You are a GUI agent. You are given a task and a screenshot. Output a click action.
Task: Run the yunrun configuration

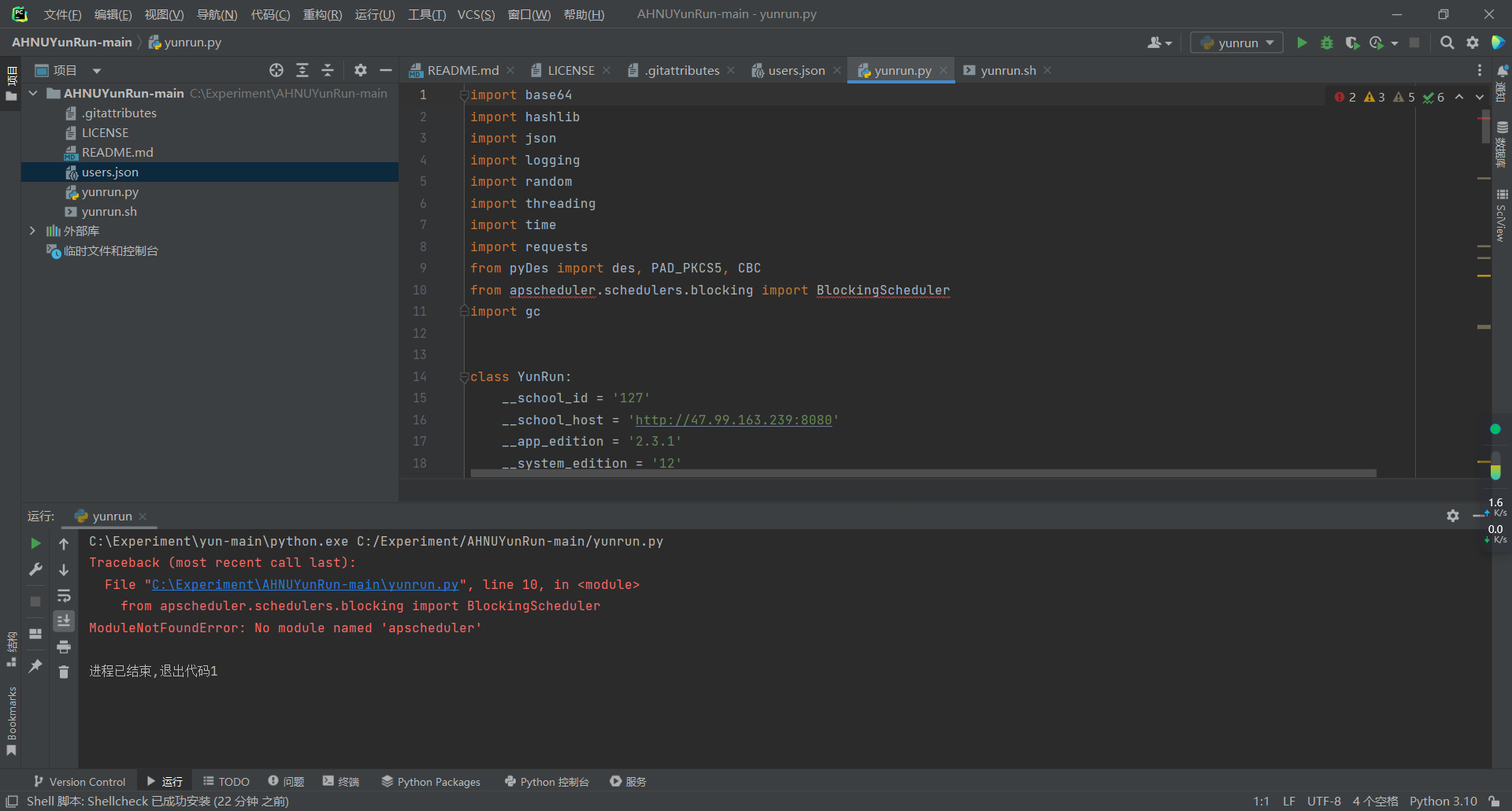1302,43
